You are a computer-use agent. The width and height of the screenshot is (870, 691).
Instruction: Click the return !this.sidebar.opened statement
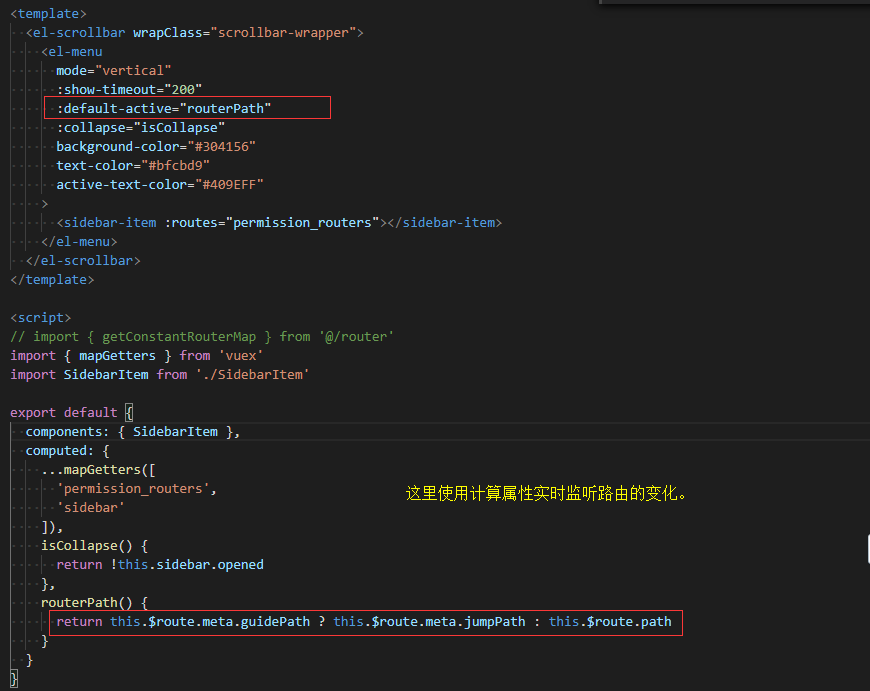160,564
